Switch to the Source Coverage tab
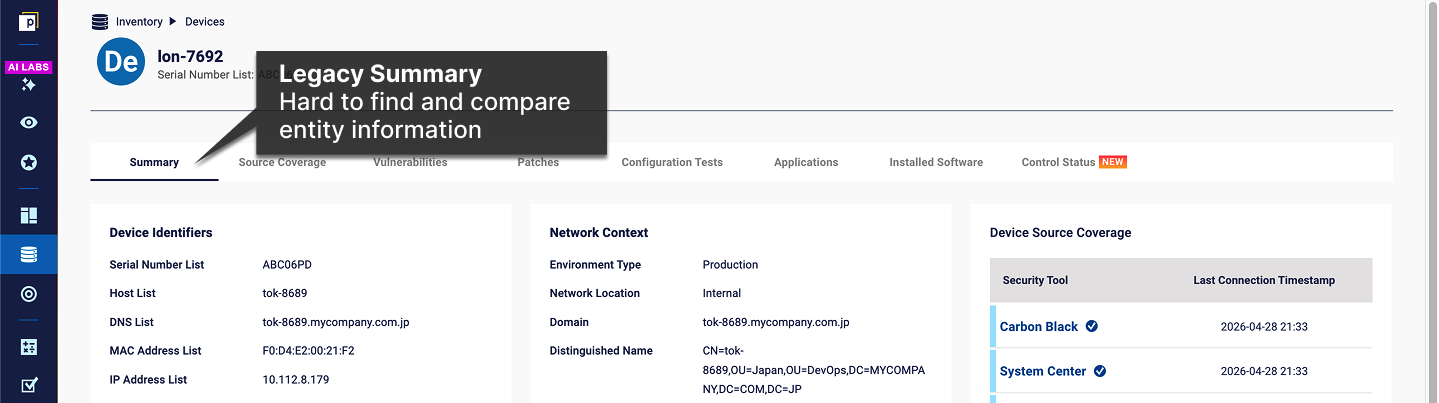Image resolution: width=1439 pixels, height=403 pixels. point(282,162)
